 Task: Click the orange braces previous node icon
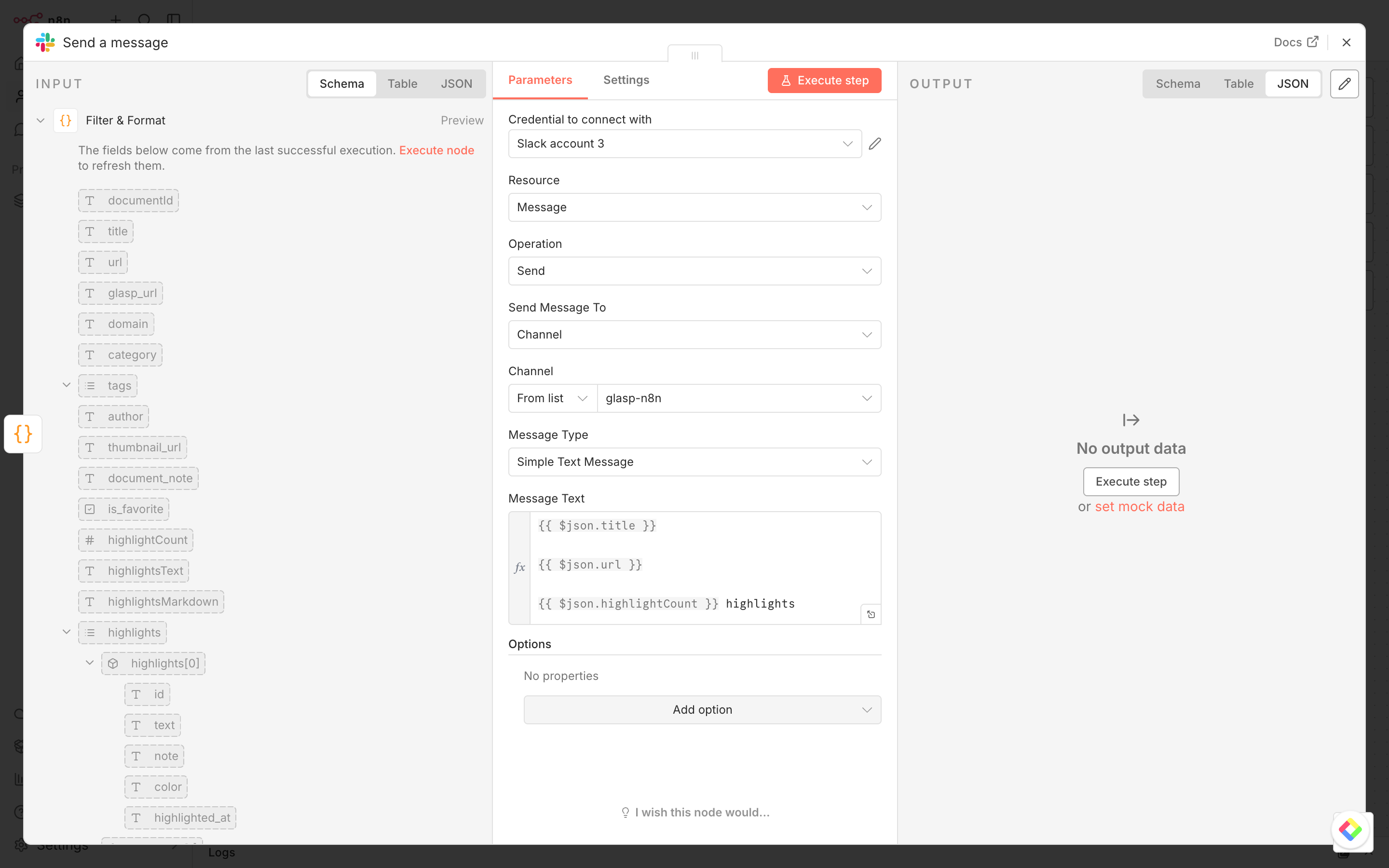point(23,434)
